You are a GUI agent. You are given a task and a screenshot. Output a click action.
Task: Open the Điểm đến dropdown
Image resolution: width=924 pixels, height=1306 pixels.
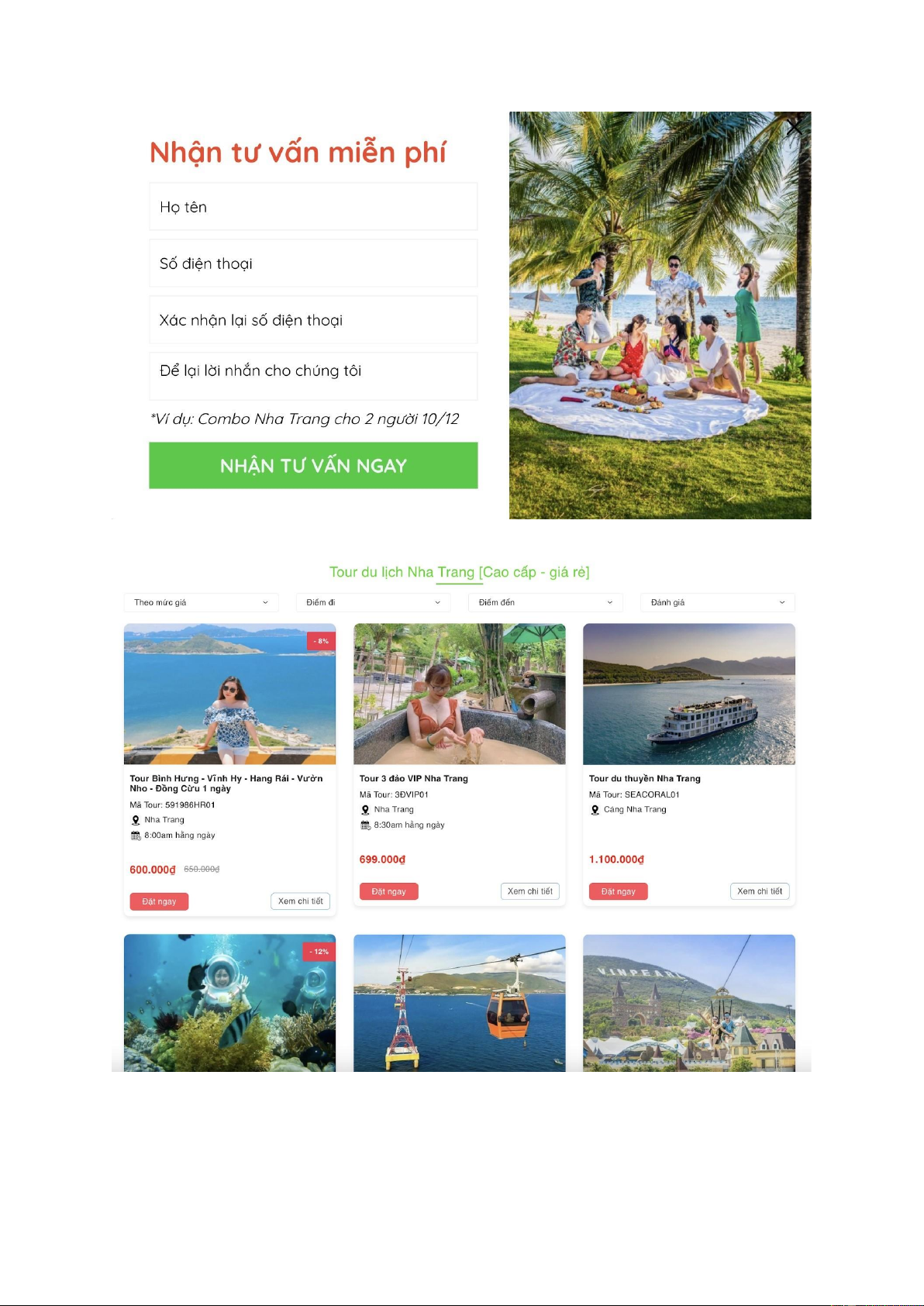(545, 602)
